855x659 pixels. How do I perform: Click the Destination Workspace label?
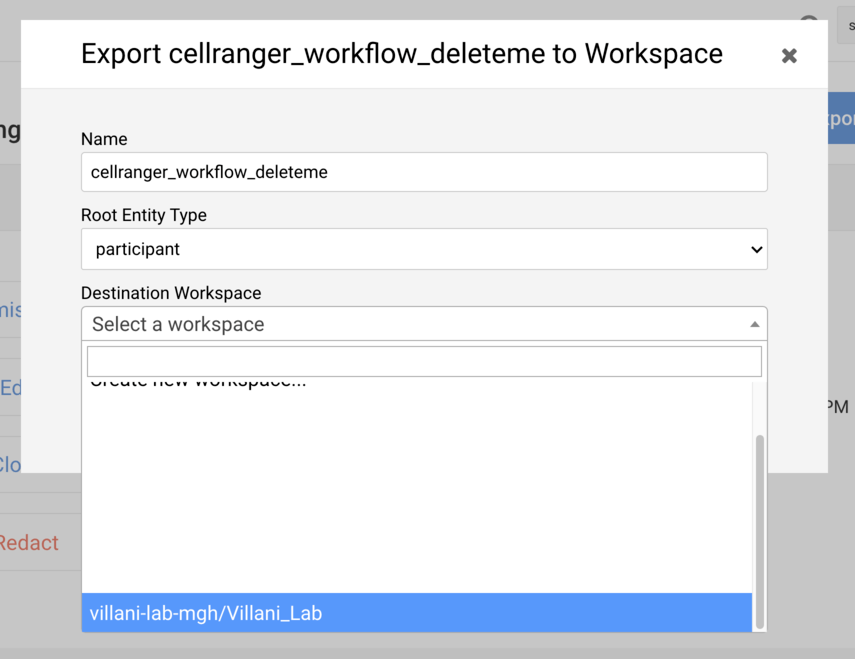[x=171, y=293]
